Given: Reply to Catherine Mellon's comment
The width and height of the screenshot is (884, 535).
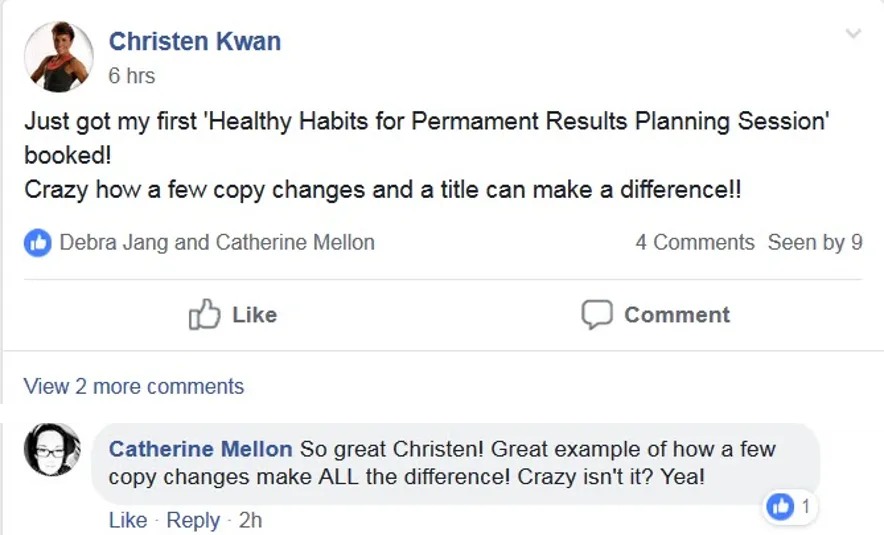Looking at the screenshot, I should tap(193, 520).
